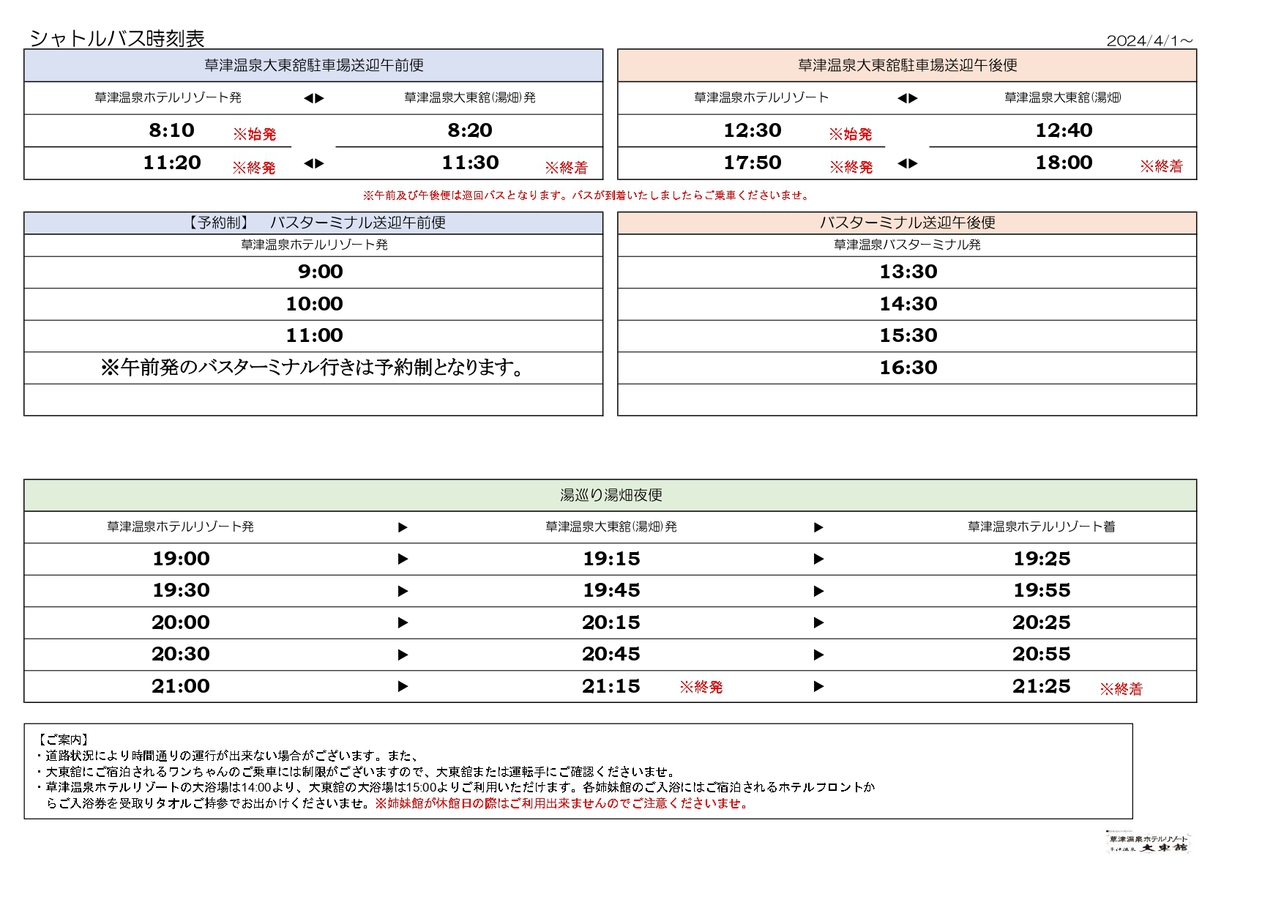
Task: Click the 10:00 bus terminal departure
Action: pos(314,304)
